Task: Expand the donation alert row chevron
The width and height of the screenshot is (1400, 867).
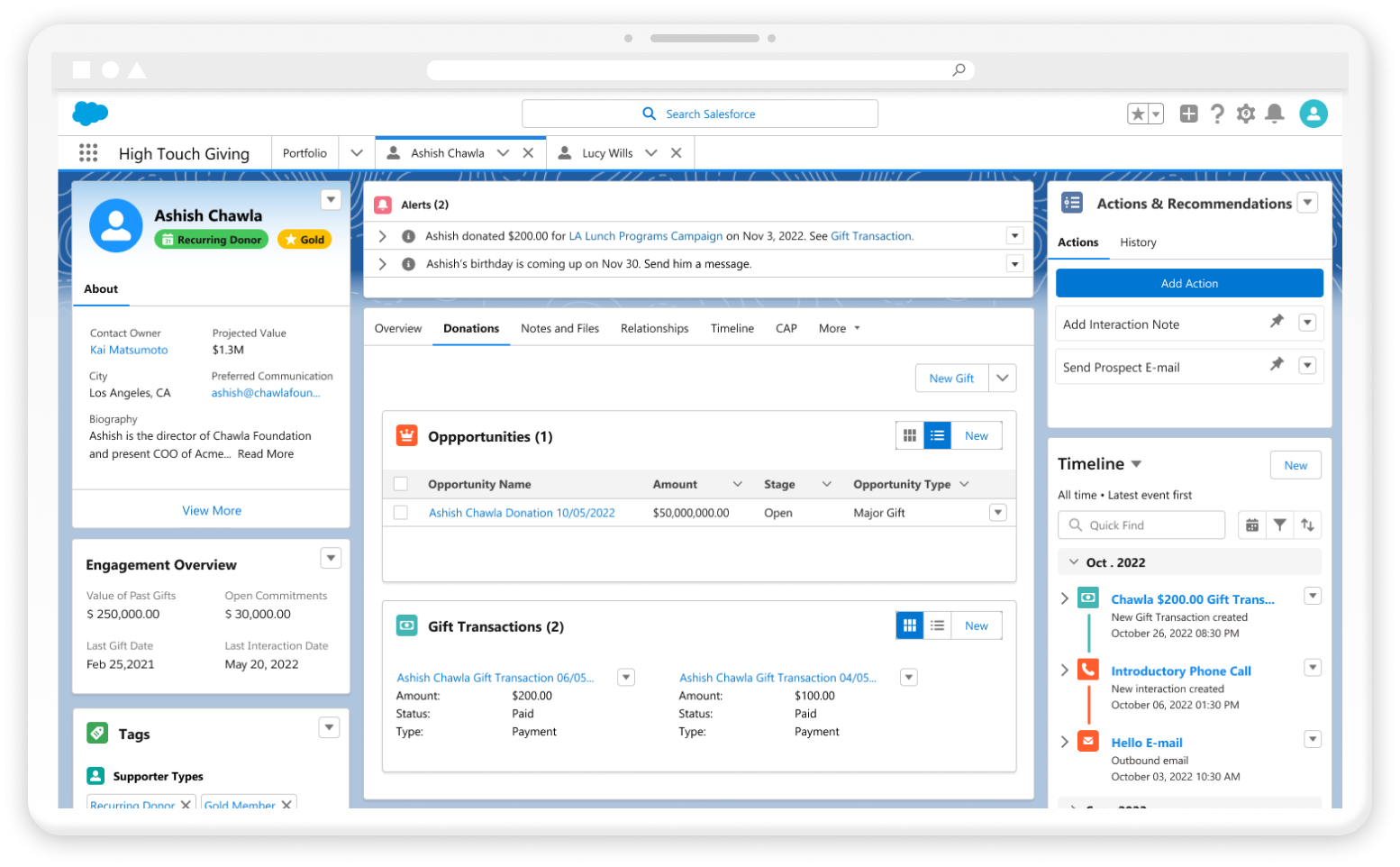Action: (x=383, y=236)
